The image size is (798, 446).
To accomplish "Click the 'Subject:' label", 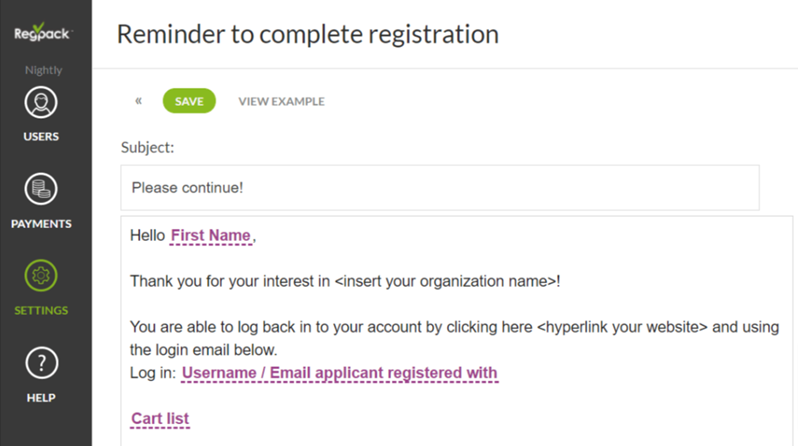I will 147,147.
